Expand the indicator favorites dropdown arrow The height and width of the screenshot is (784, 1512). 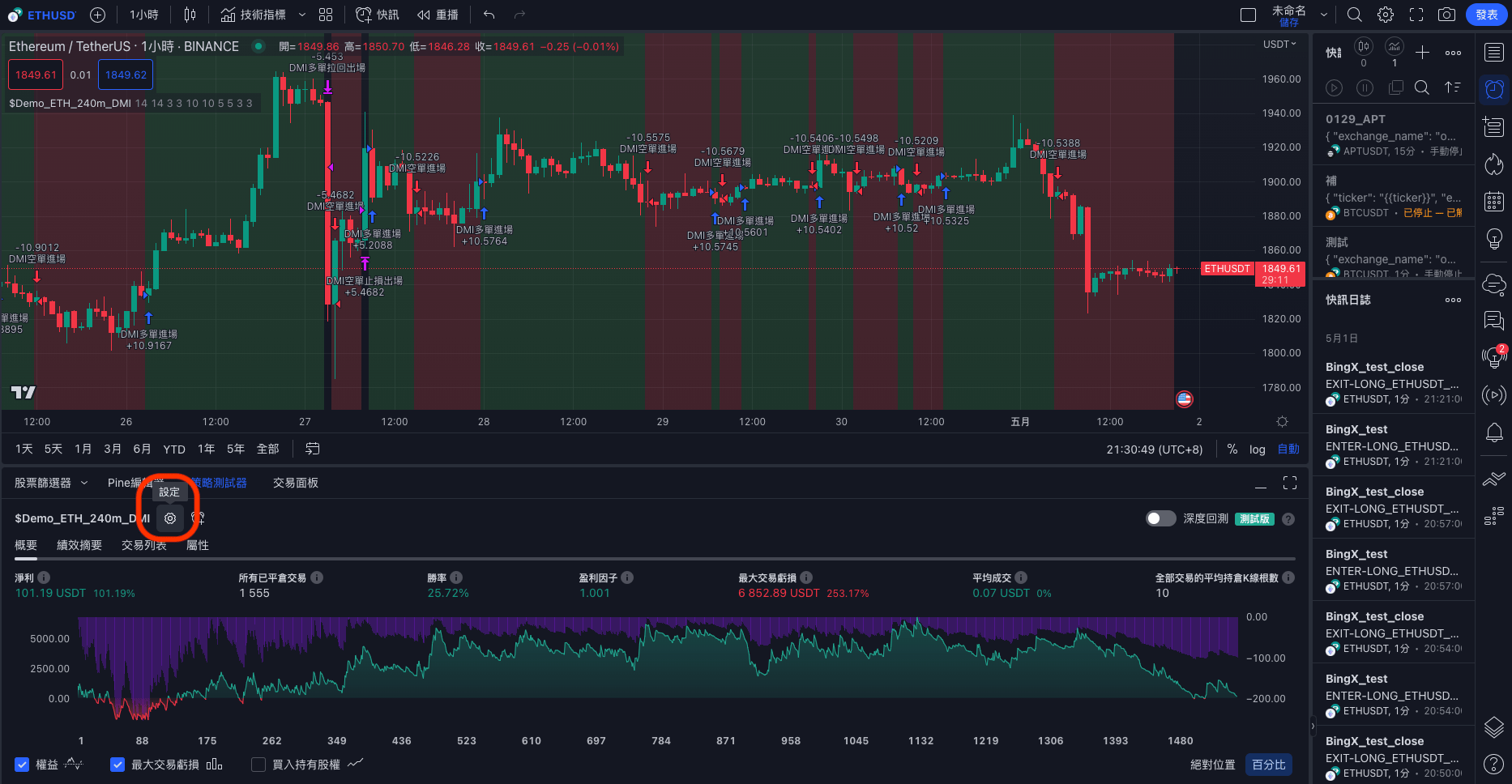coord(302,15)
